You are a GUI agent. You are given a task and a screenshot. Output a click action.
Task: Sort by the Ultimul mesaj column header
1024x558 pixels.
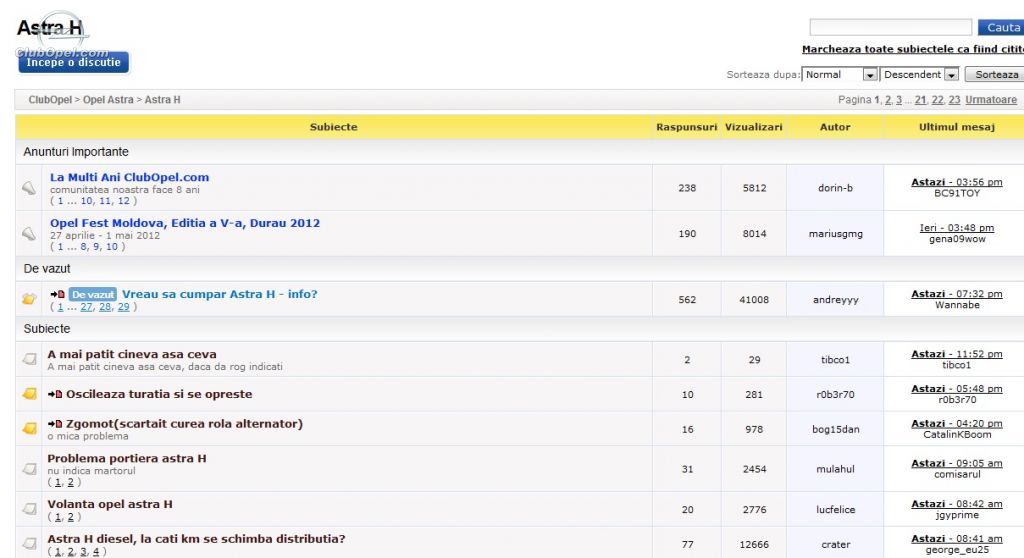tap(957, 127)
